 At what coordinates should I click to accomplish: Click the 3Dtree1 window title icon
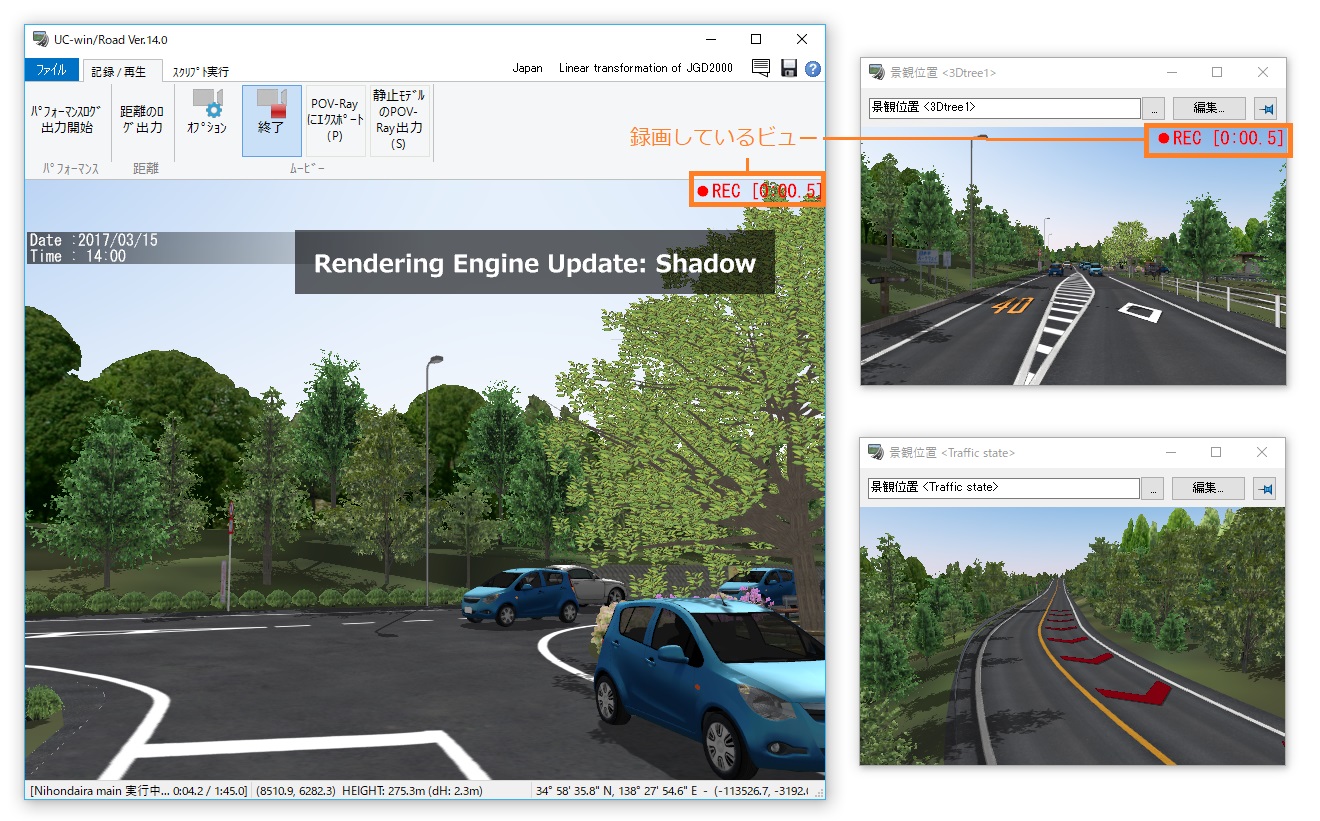[876, 72]
